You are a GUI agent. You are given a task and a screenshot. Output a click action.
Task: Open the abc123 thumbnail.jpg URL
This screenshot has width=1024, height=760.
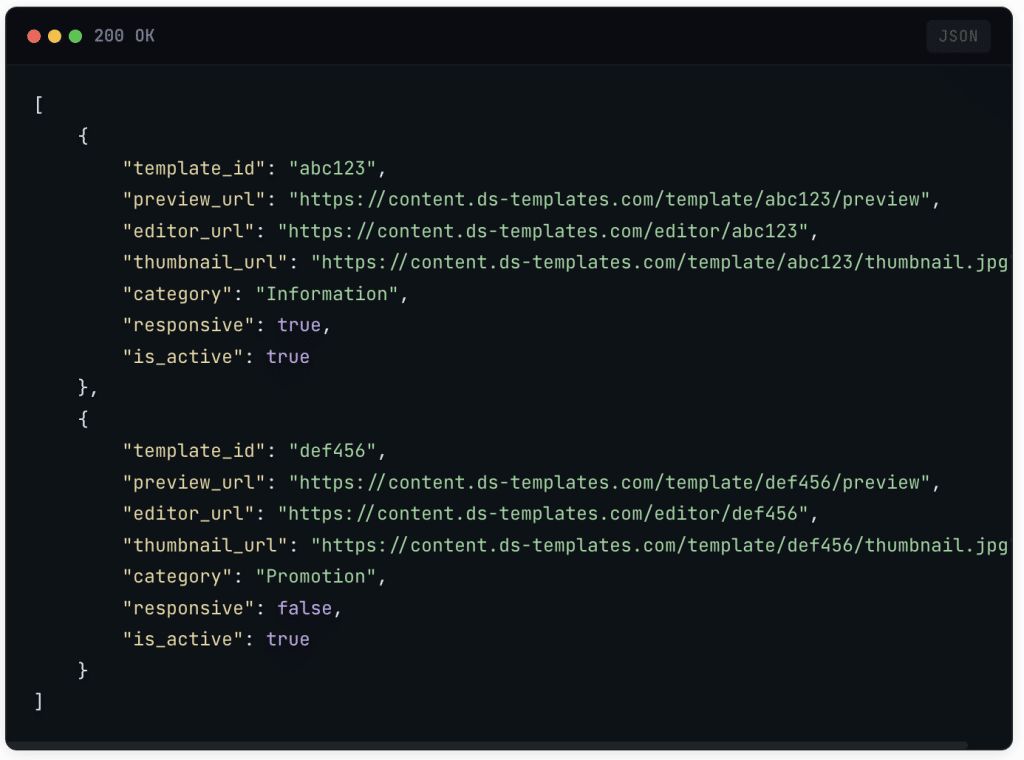[x=658, y=262]
